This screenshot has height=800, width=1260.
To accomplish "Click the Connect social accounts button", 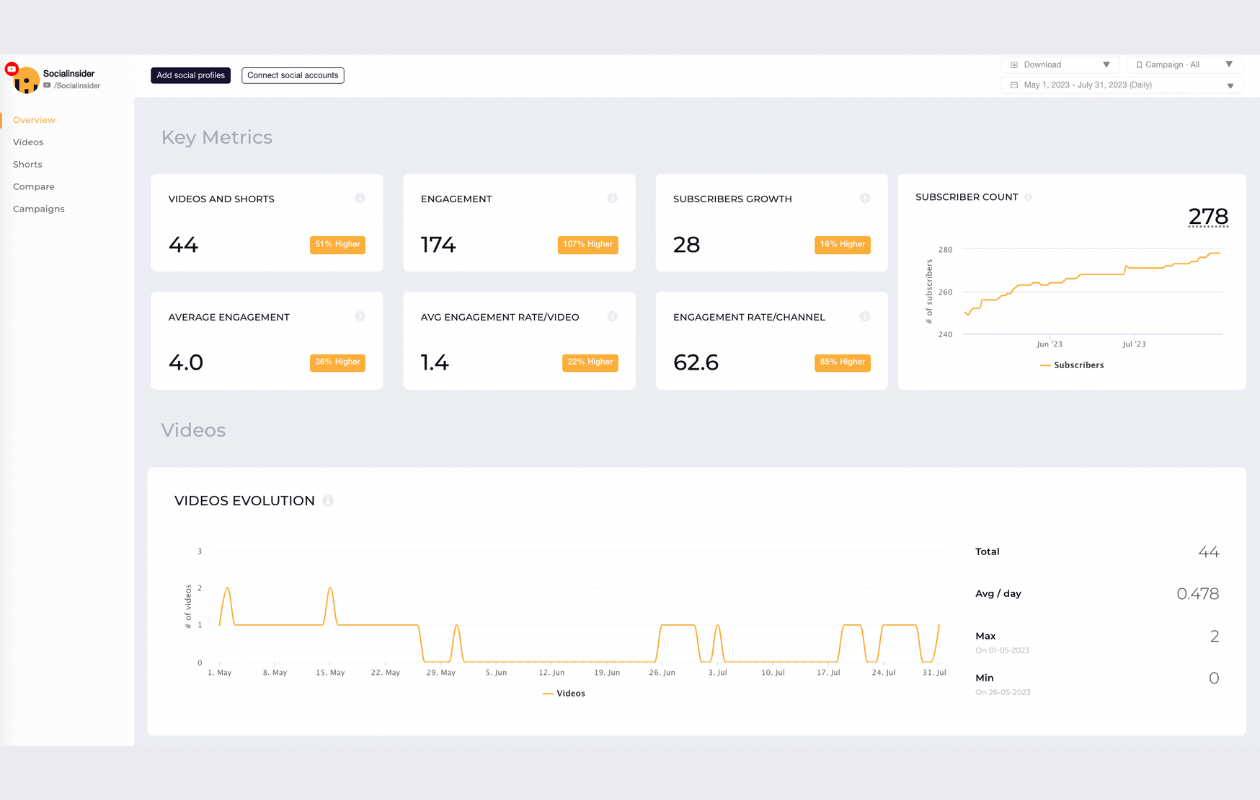I will 293,75.
